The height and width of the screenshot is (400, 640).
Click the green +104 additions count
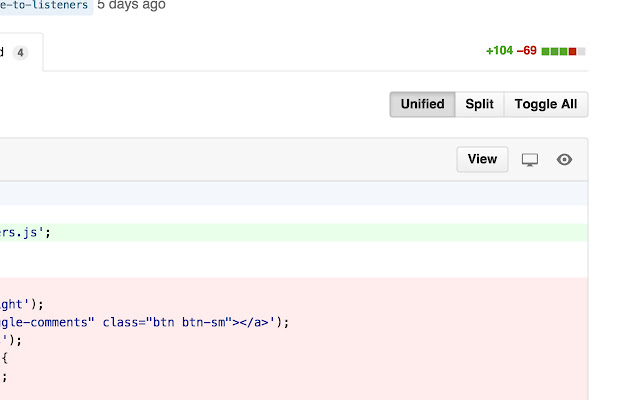(499, 51)
